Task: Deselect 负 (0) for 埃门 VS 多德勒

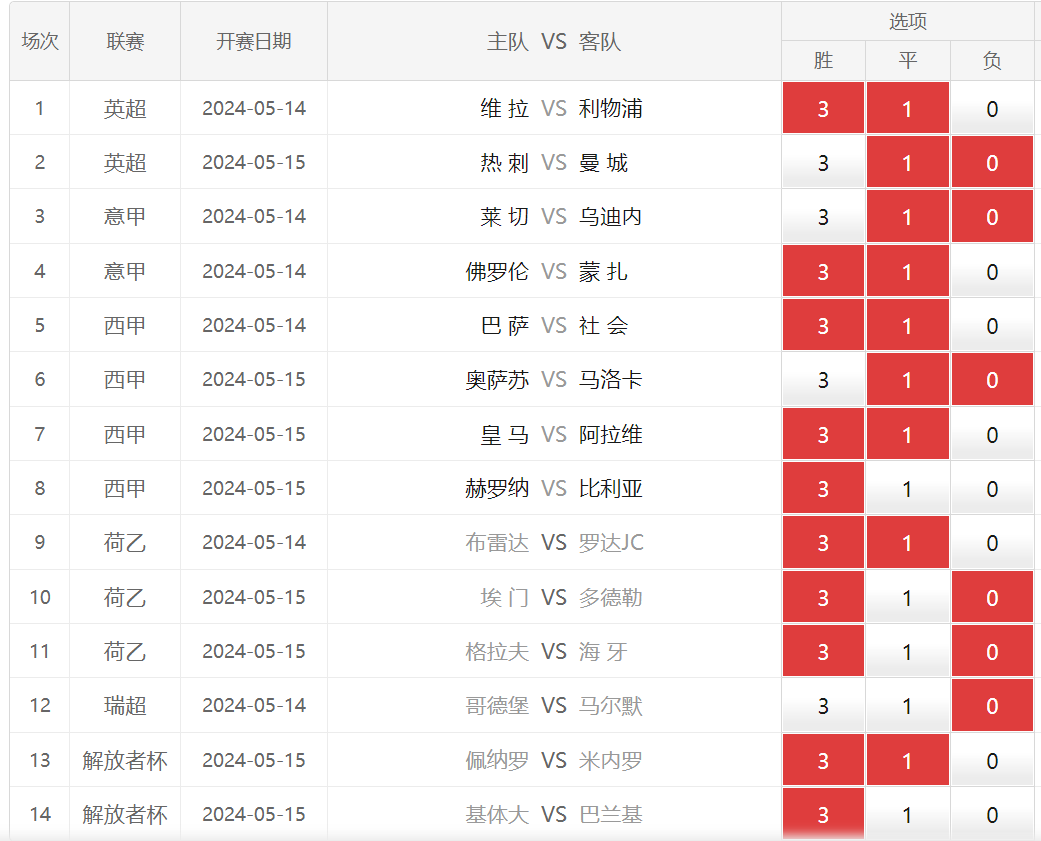Action: pos(992,597)
